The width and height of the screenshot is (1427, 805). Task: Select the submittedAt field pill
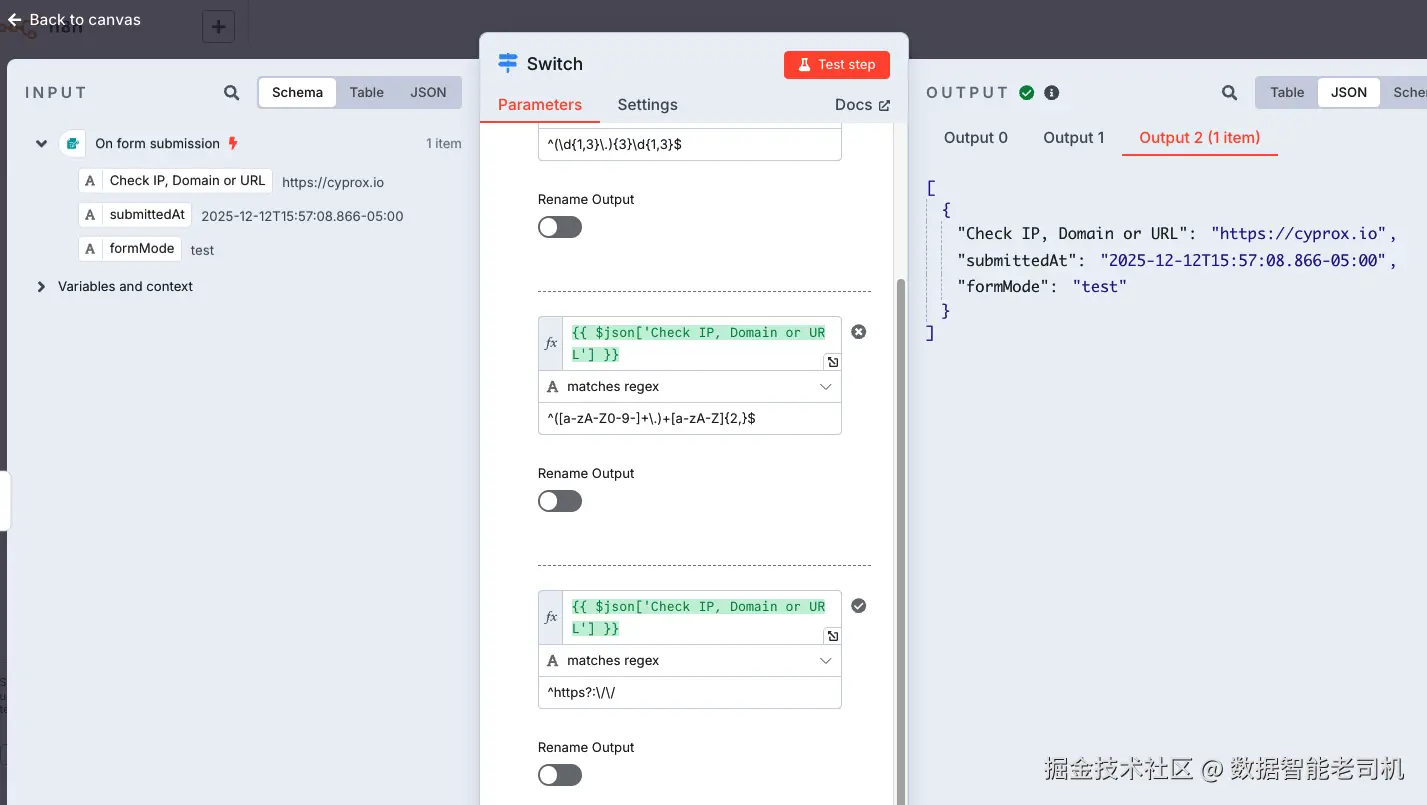[x=135, y=215]
